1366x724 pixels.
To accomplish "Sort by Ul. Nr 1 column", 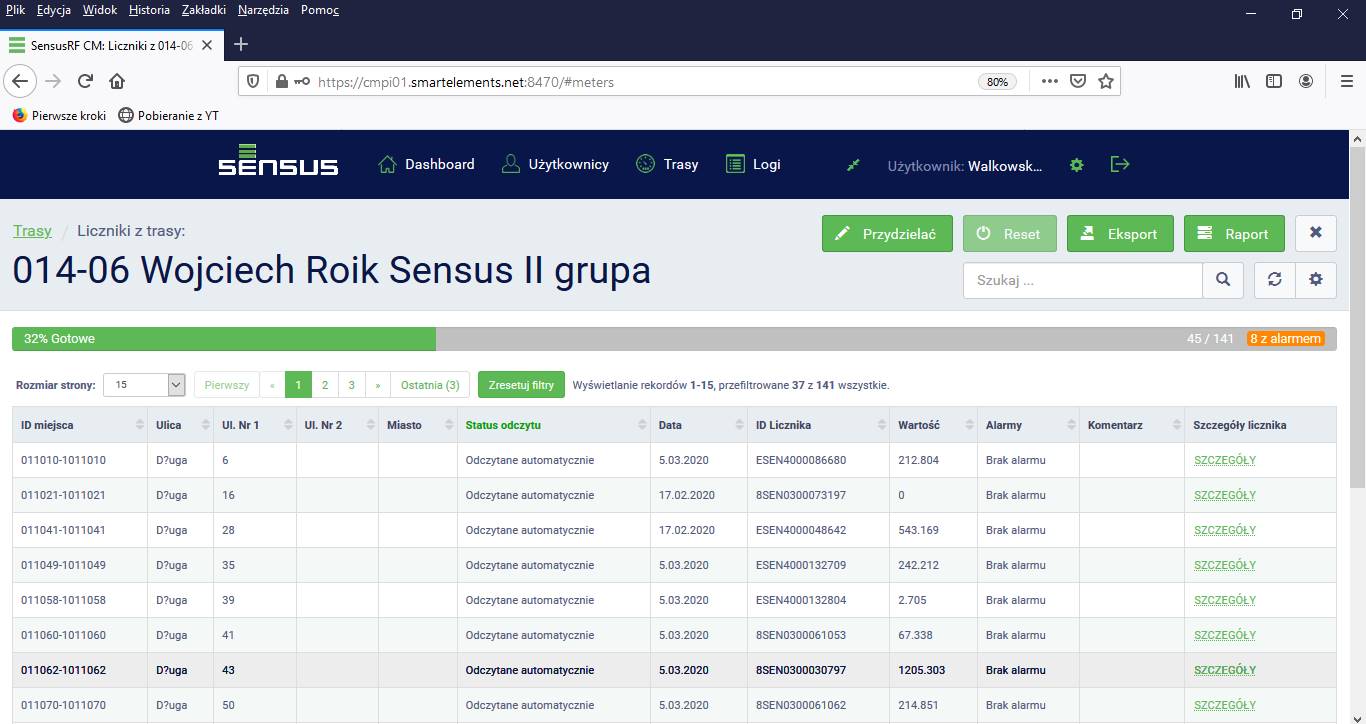I will (x=255, y=425).
